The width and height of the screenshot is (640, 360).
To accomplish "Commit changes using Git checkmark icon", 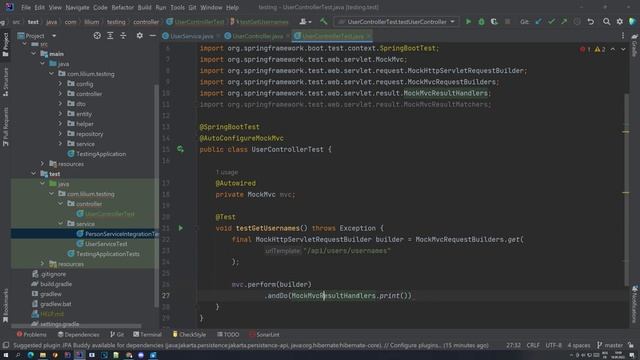I will pos(551,22).
